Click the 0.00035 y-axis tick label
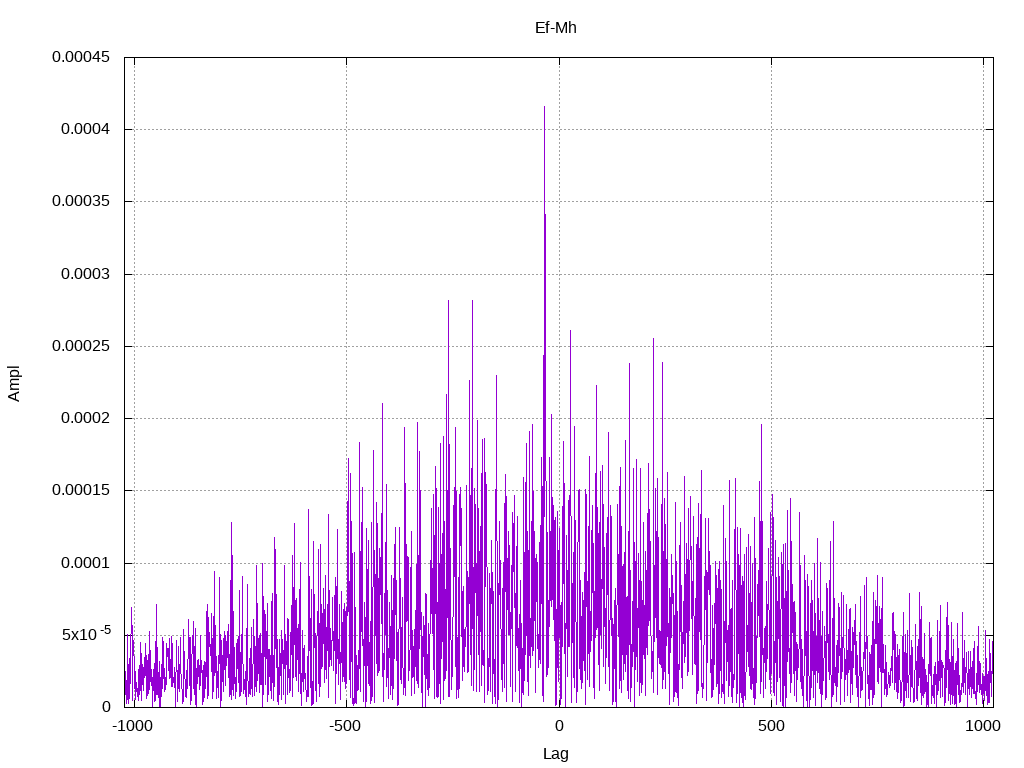 [x=81, y=201]
